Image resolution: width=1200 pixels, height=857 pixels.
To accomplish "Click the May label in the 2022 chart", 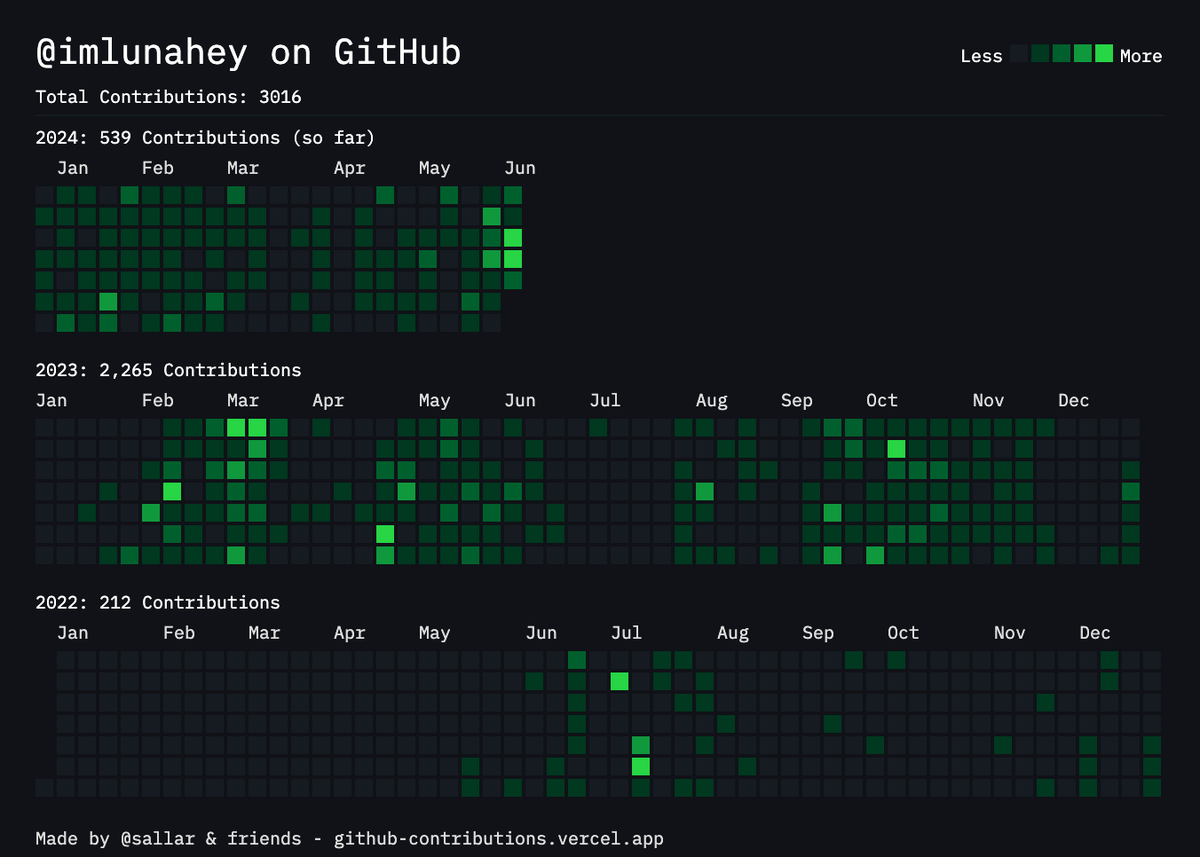I will 434,633.
